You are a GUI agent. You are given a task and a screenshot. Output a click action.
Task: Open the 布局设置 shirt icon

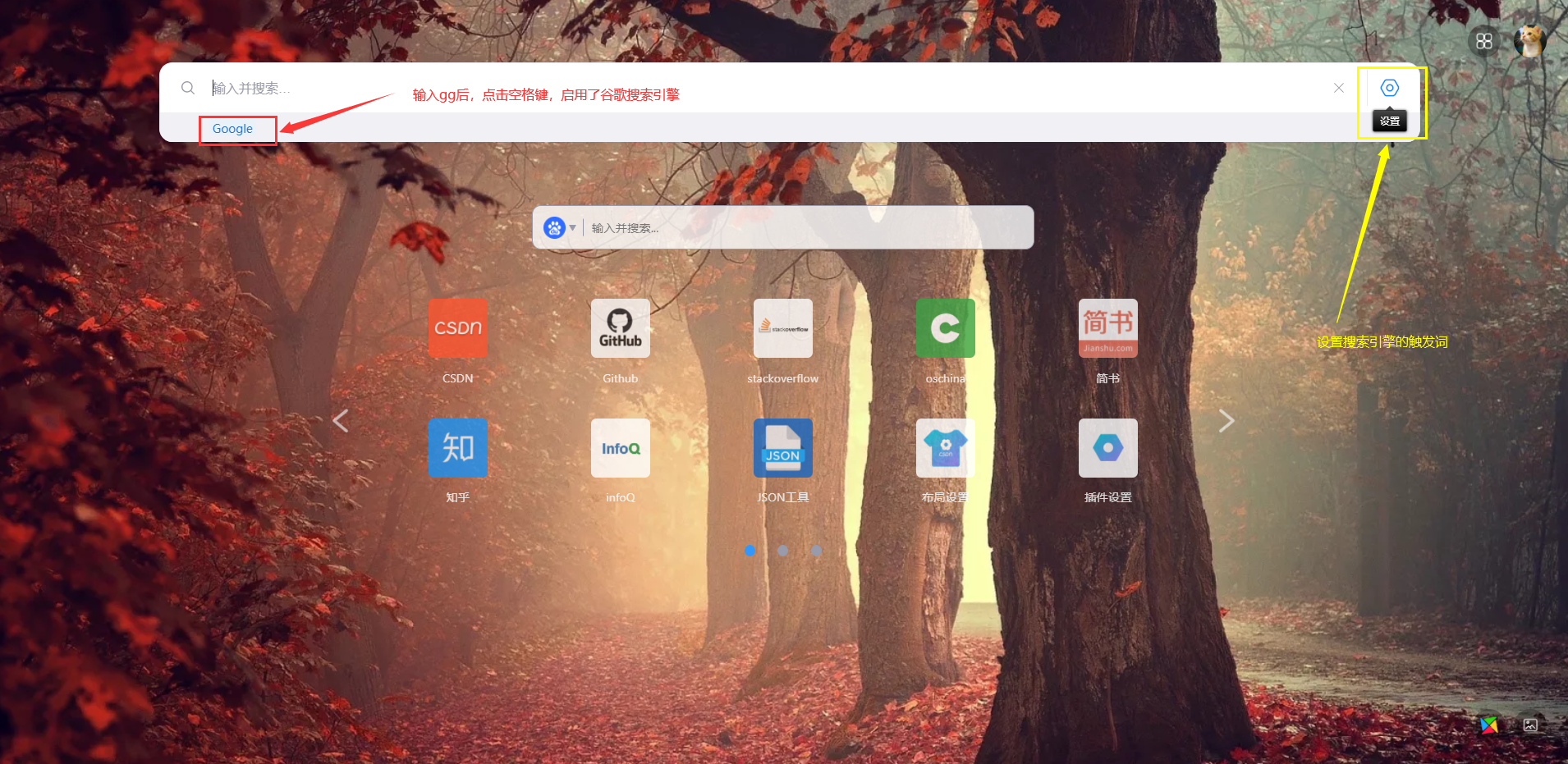tap(946, 448)
